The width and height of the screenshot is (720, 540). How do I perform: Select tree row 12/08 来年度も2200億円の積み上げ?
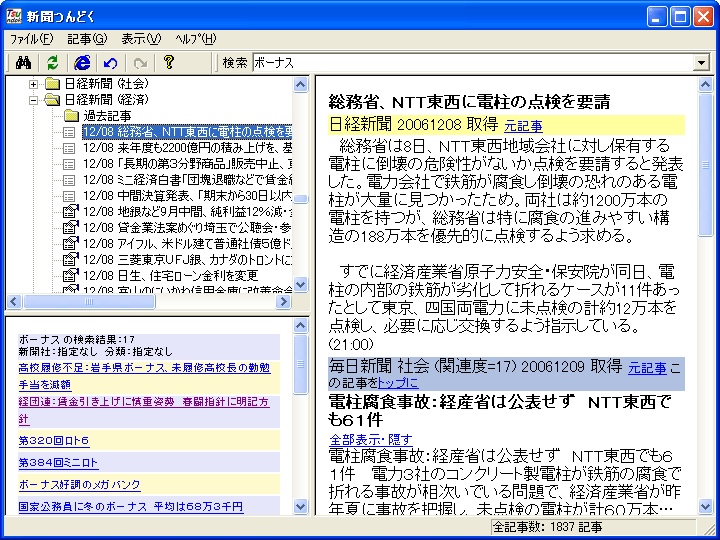(x=187, y=148)
